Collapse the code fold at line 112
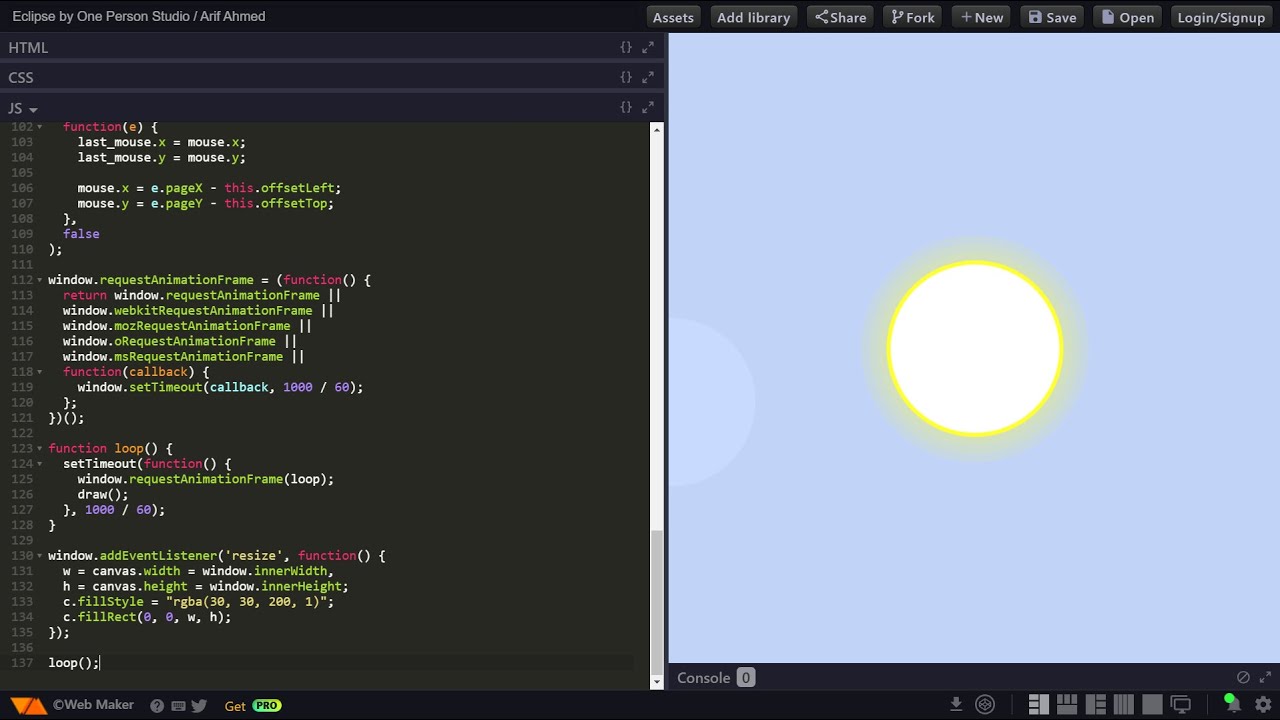Image resolution: width=1280 pixels, height=720 pixels. (40, 280)
